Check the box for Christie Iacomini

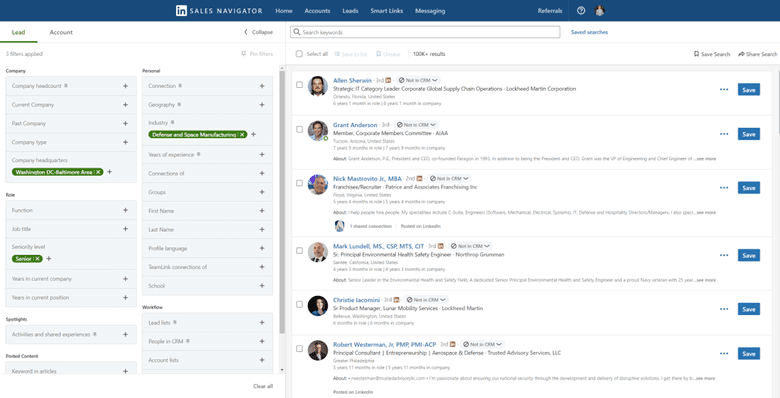click(299, 304)
